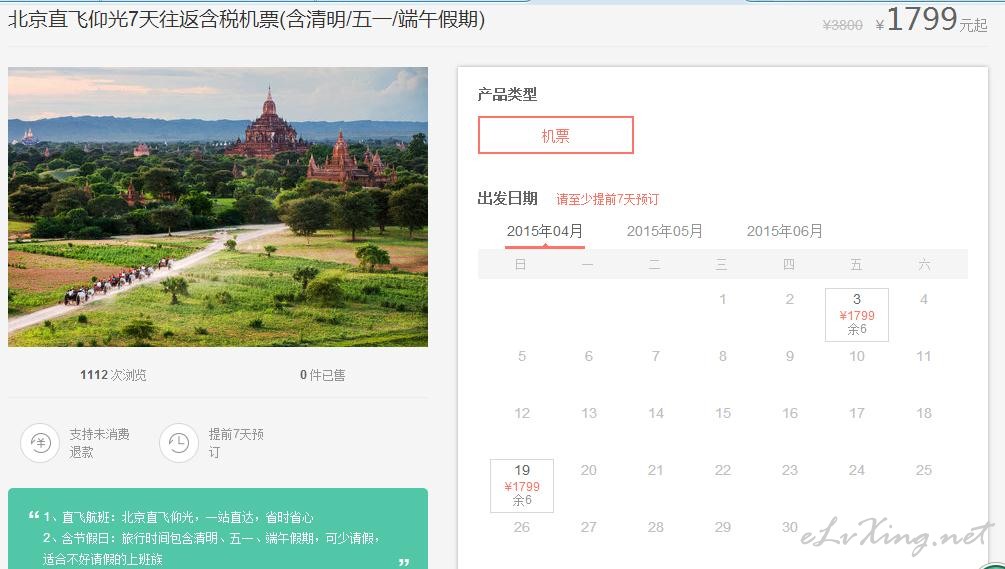The width and height of the screenshot is (1005, 569).
Task: Click the crossed-out ¥3800 original price
Action: click(x=842, y=25)
